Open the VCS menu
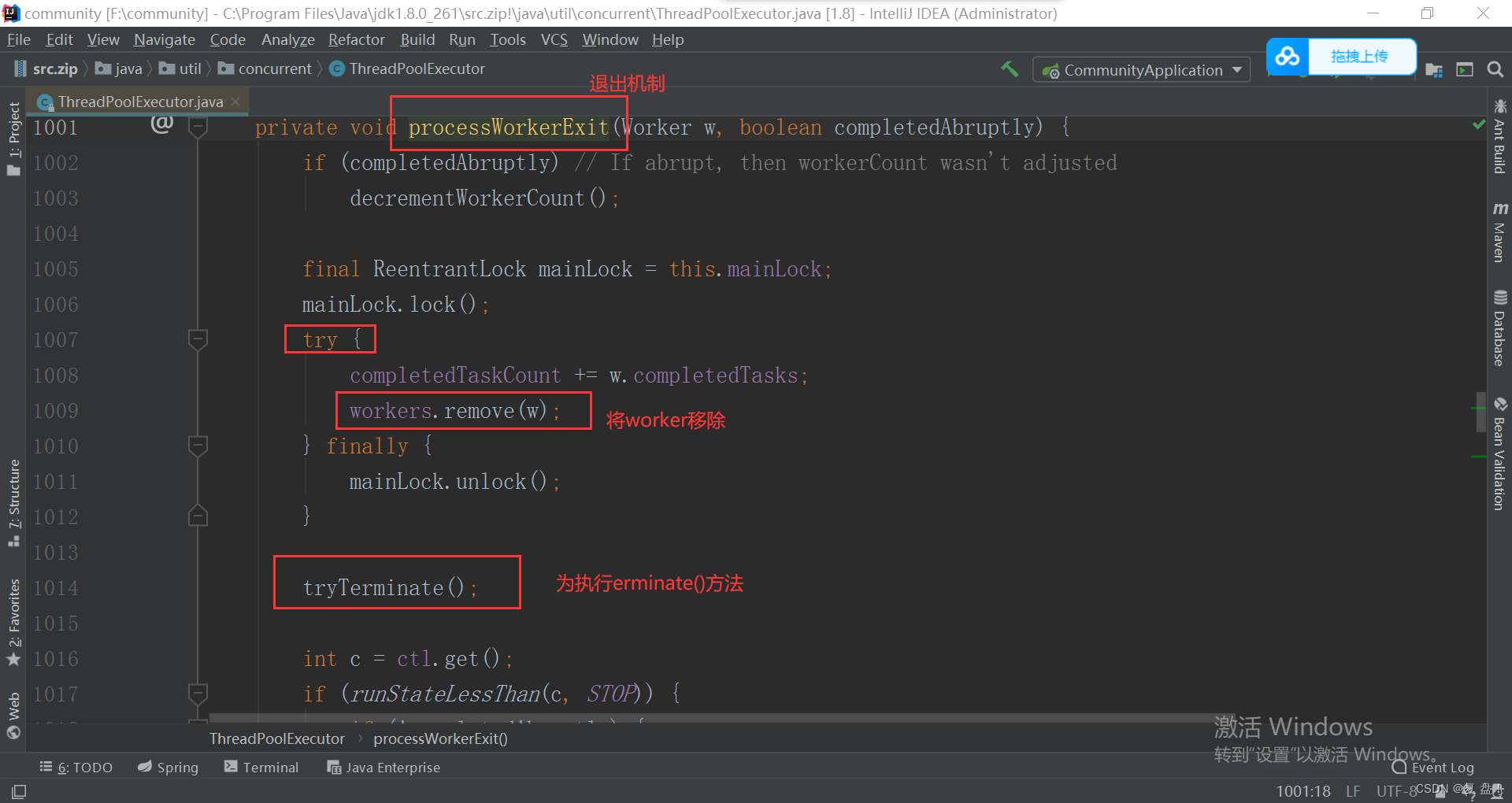 tap(554, 39)
